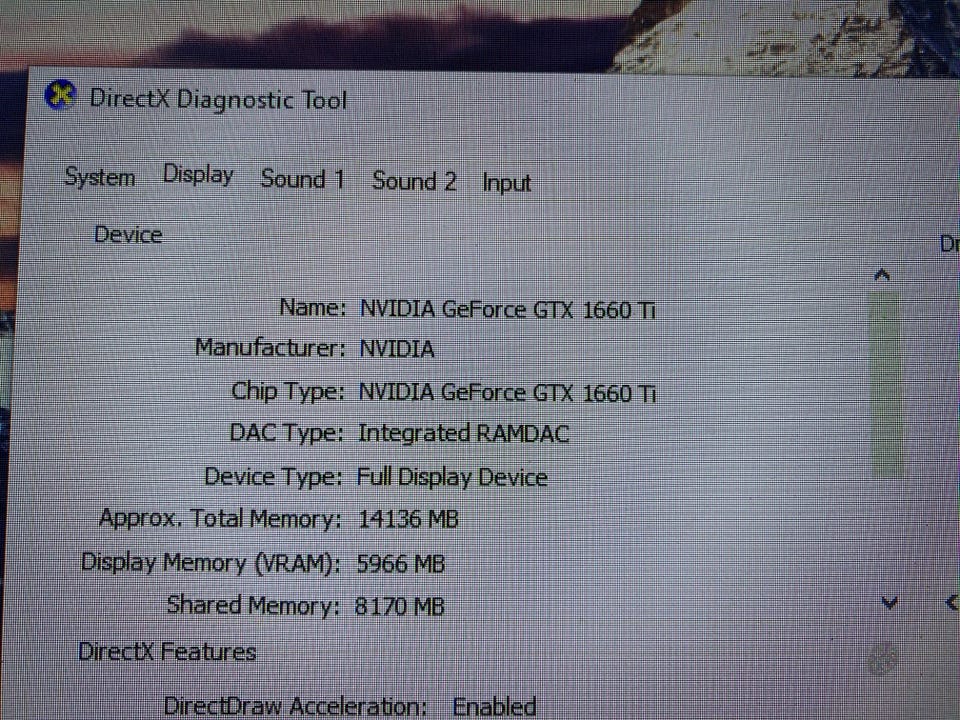
Task: Click the DirectX Diagnostic Tool title icon
Action: click(60, 96)
